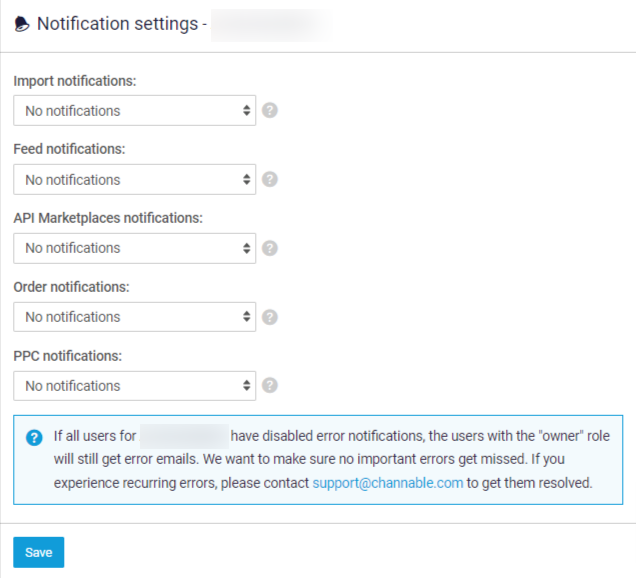Click the support@channable.com email link

click(x=387, y=483)
